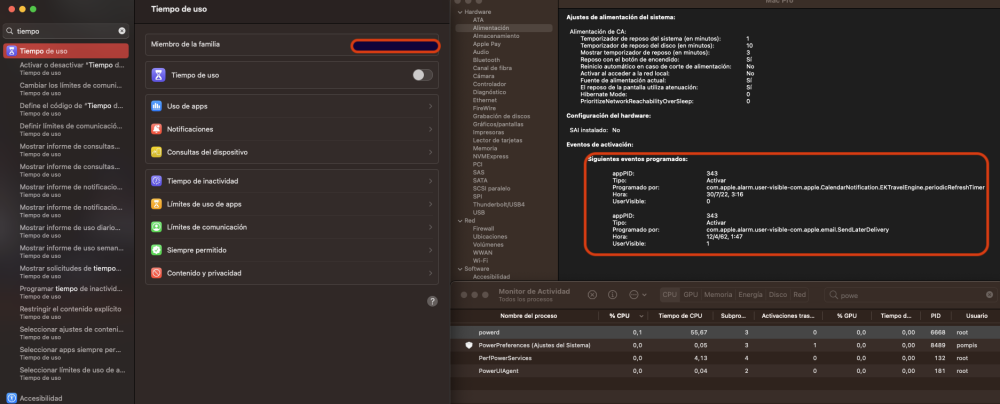Open Programar tiempo de inactividad result
The height and width of the screenshot is (404, 1000).
70,292
